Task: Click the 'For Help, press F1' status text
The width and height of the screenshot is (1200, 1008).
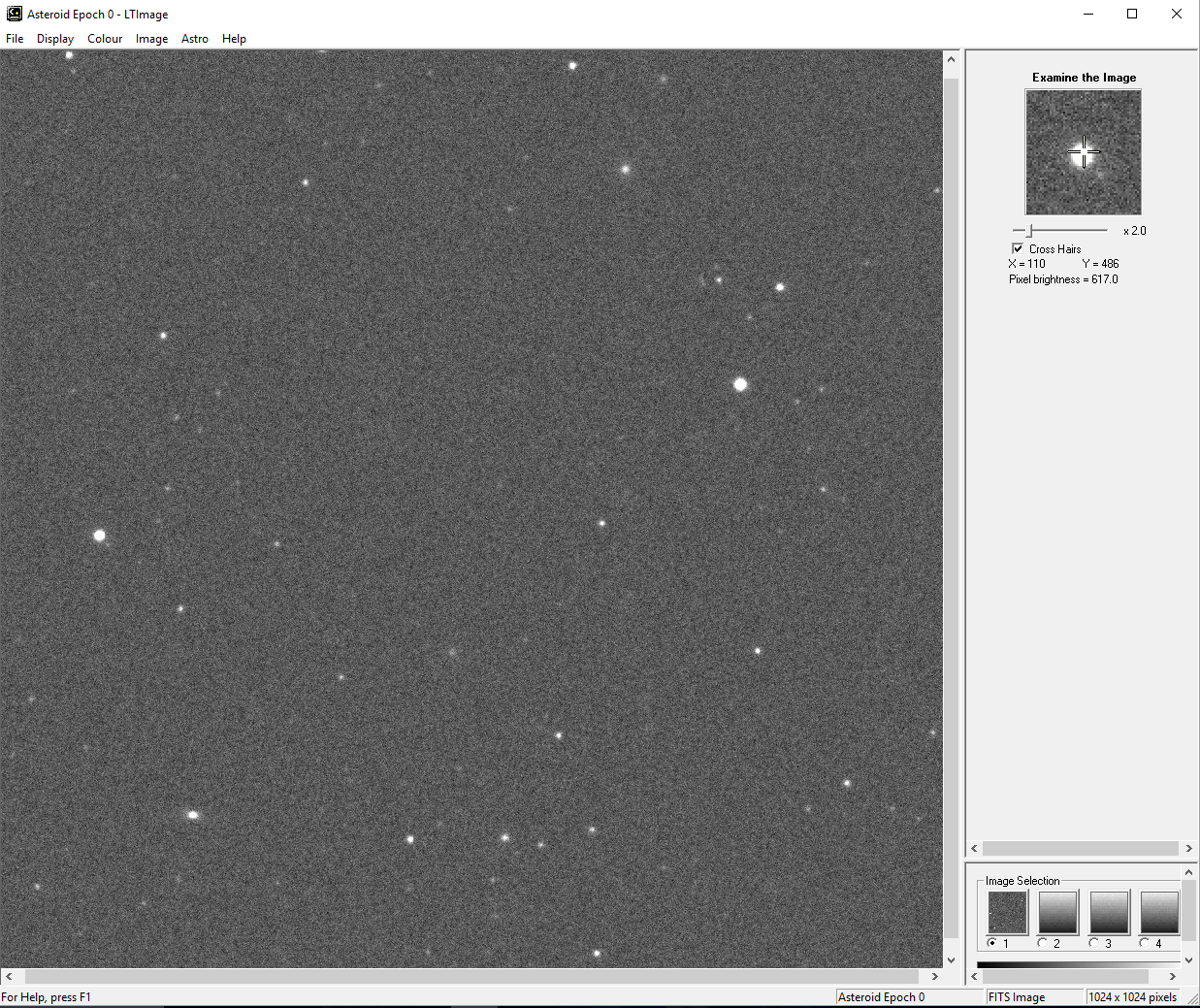Action: point(47,997)
